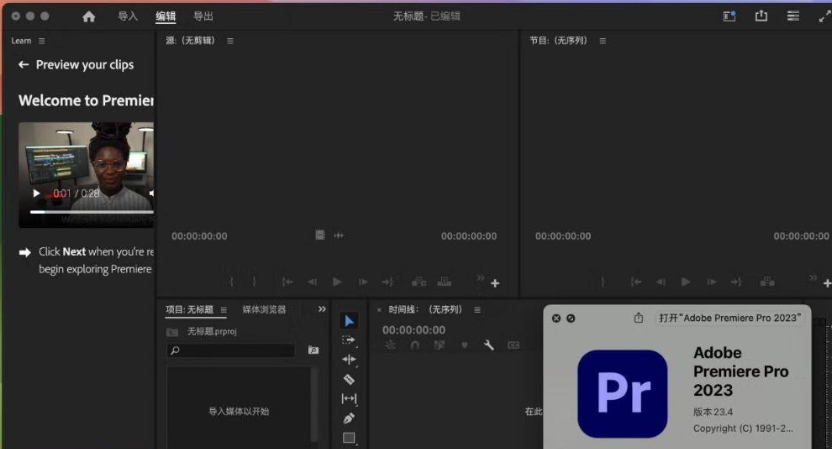Click Drag Audio Only waveform icon in Source
The image size is (832, 449).
339,235
